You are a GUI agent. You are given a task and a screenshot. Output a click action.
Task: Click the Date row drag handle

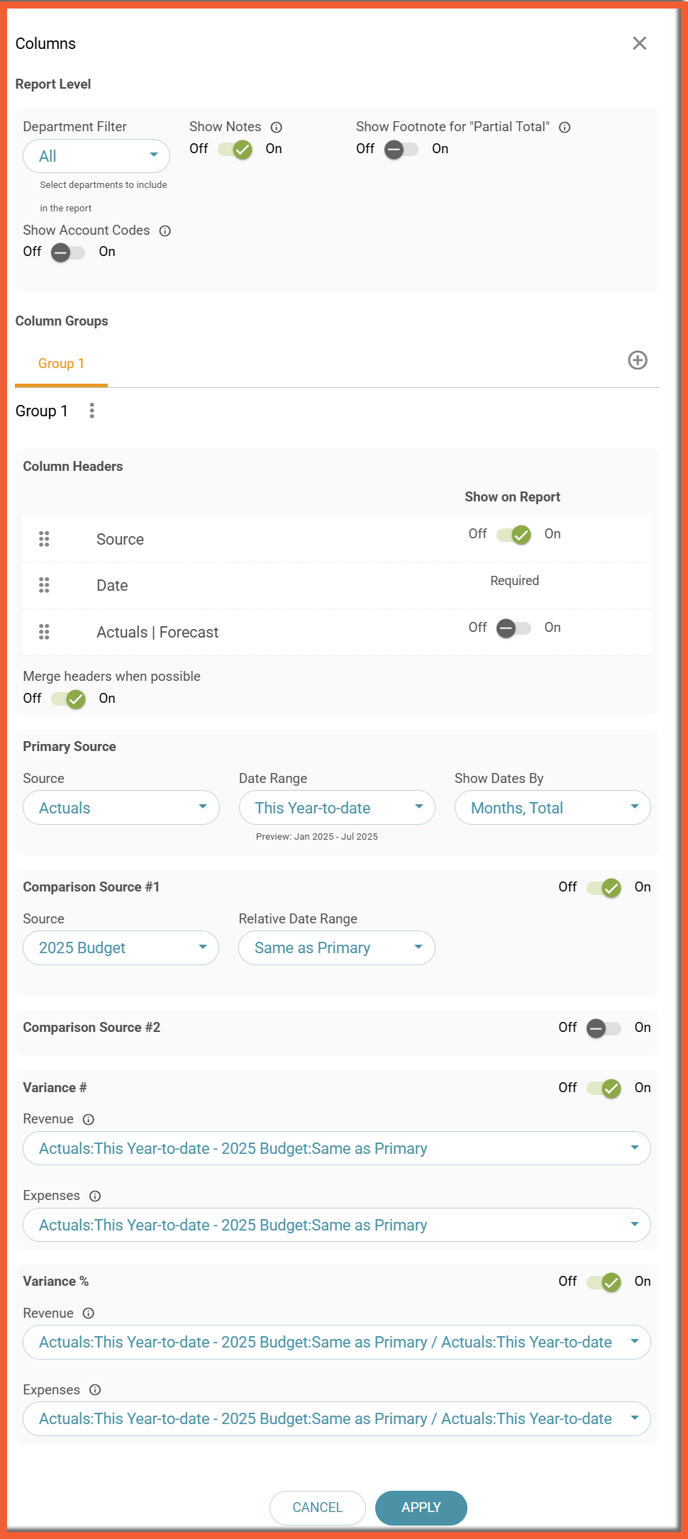click(44, 585)
